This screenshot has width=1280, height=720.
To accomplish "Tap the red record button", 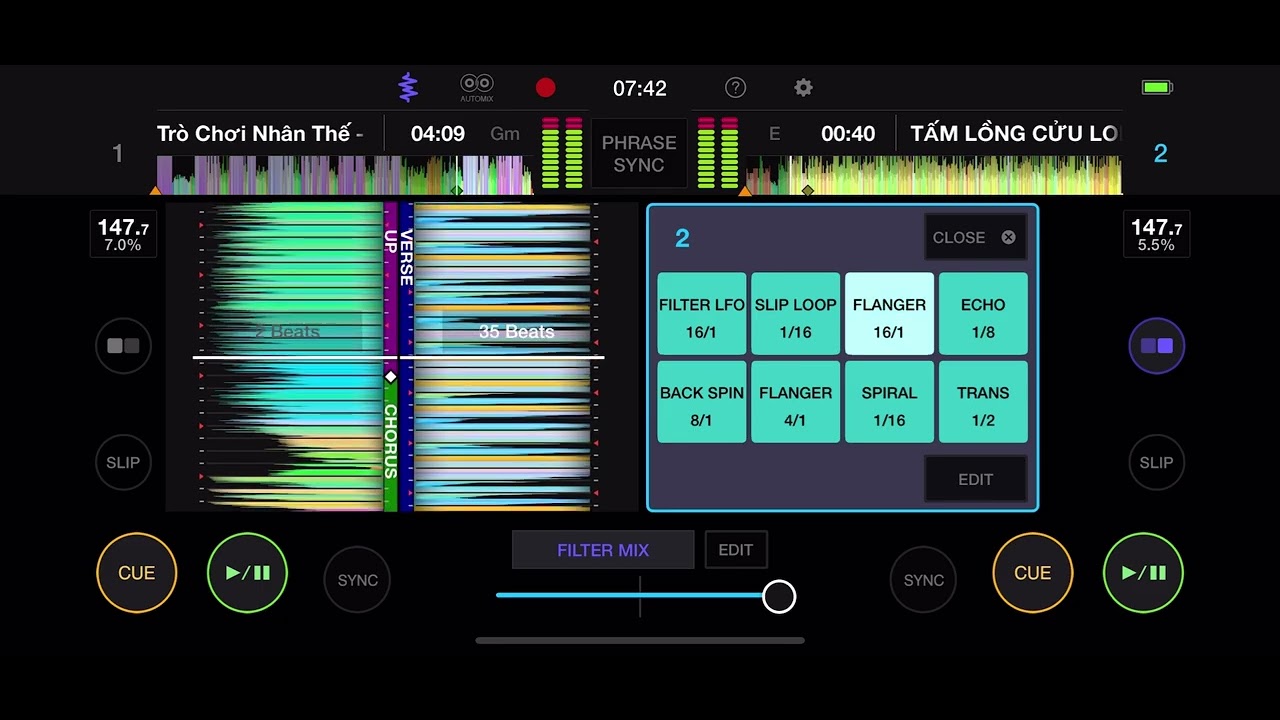I will coord(545,88).
